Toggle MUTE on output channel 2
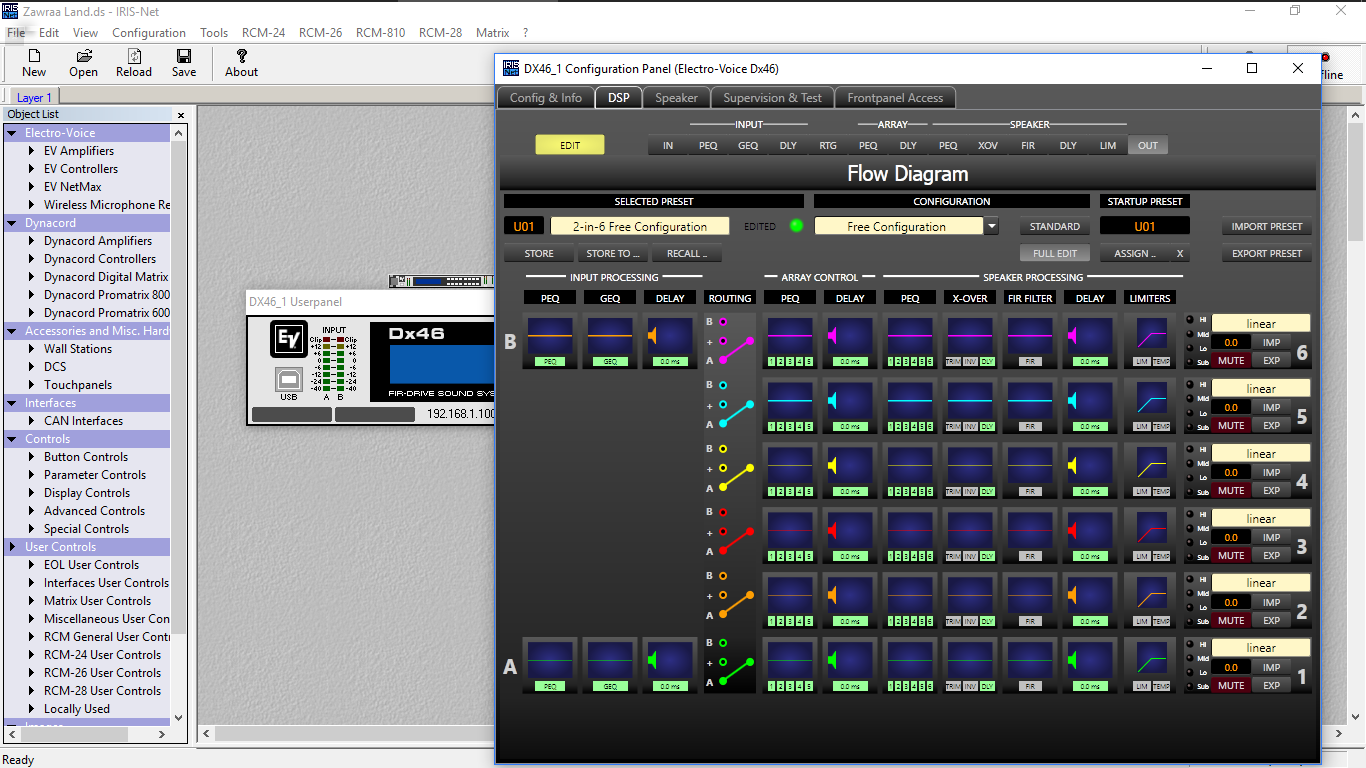Image resolution: width=1366 pixels, height=768 pixels. (1231, 620)
